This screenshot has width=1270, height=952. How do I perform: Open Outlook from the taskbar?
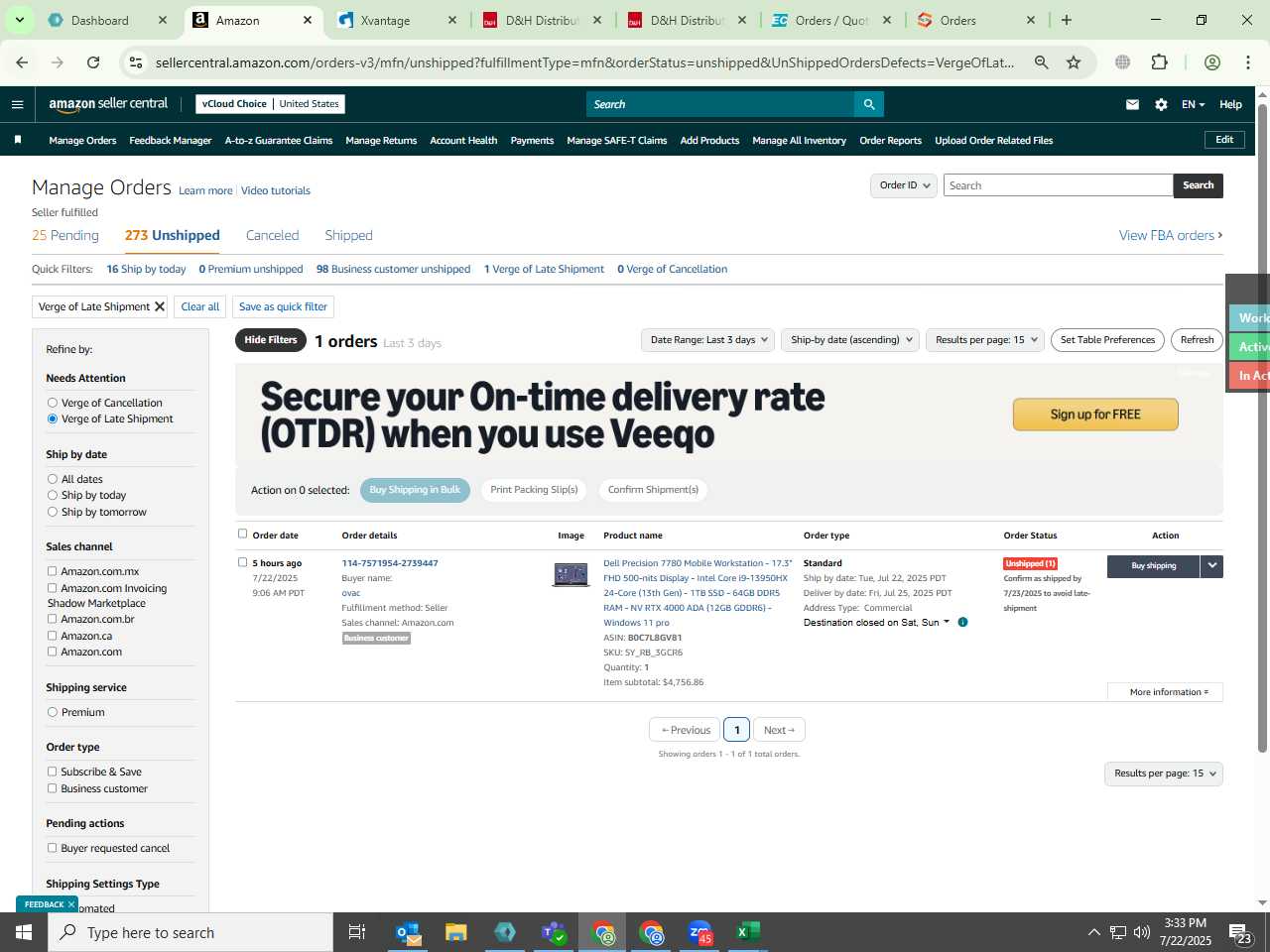click(408, 932)
